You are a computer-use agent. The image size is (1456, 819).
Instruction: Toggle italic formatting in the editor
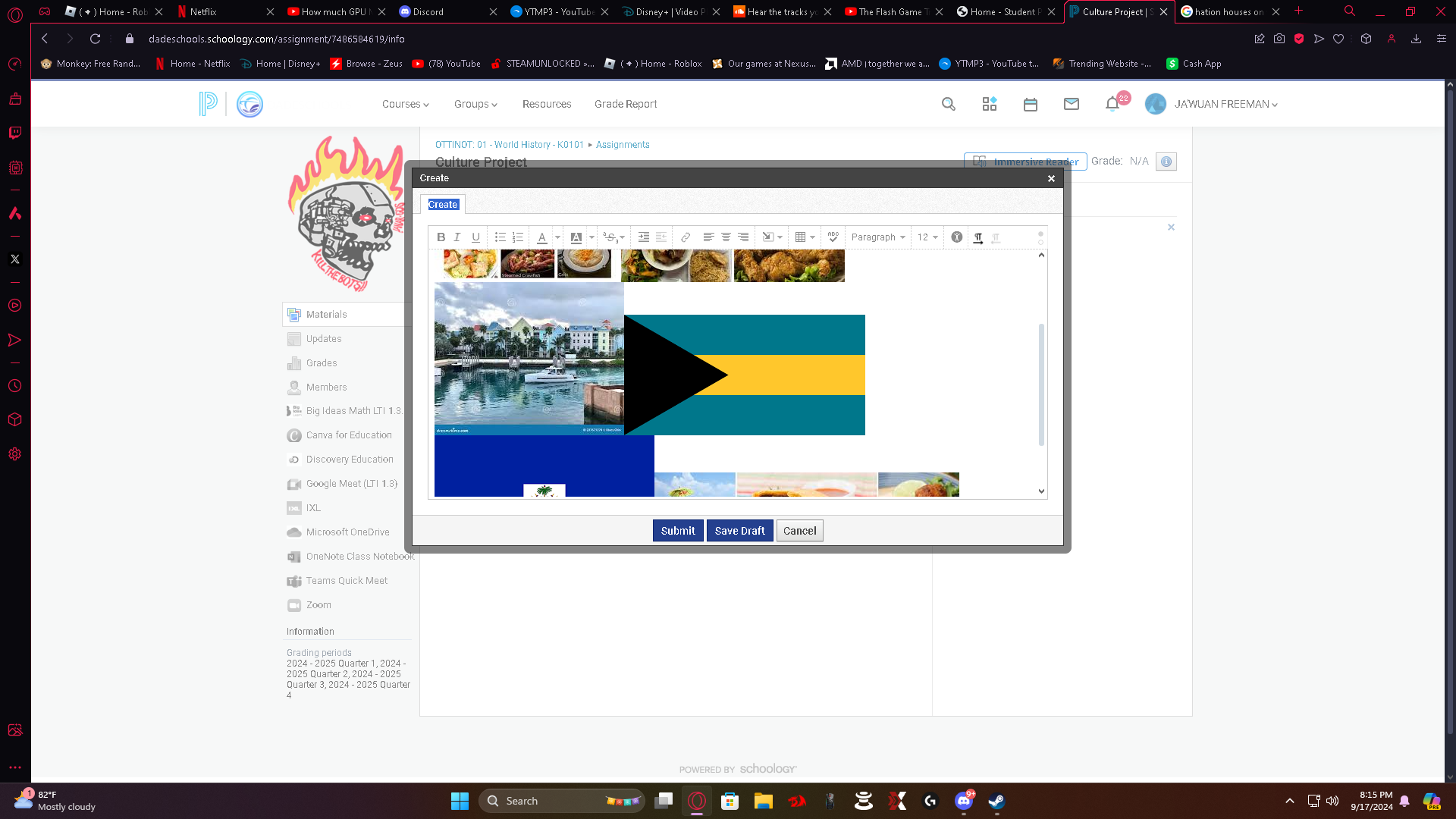point(457,237)
